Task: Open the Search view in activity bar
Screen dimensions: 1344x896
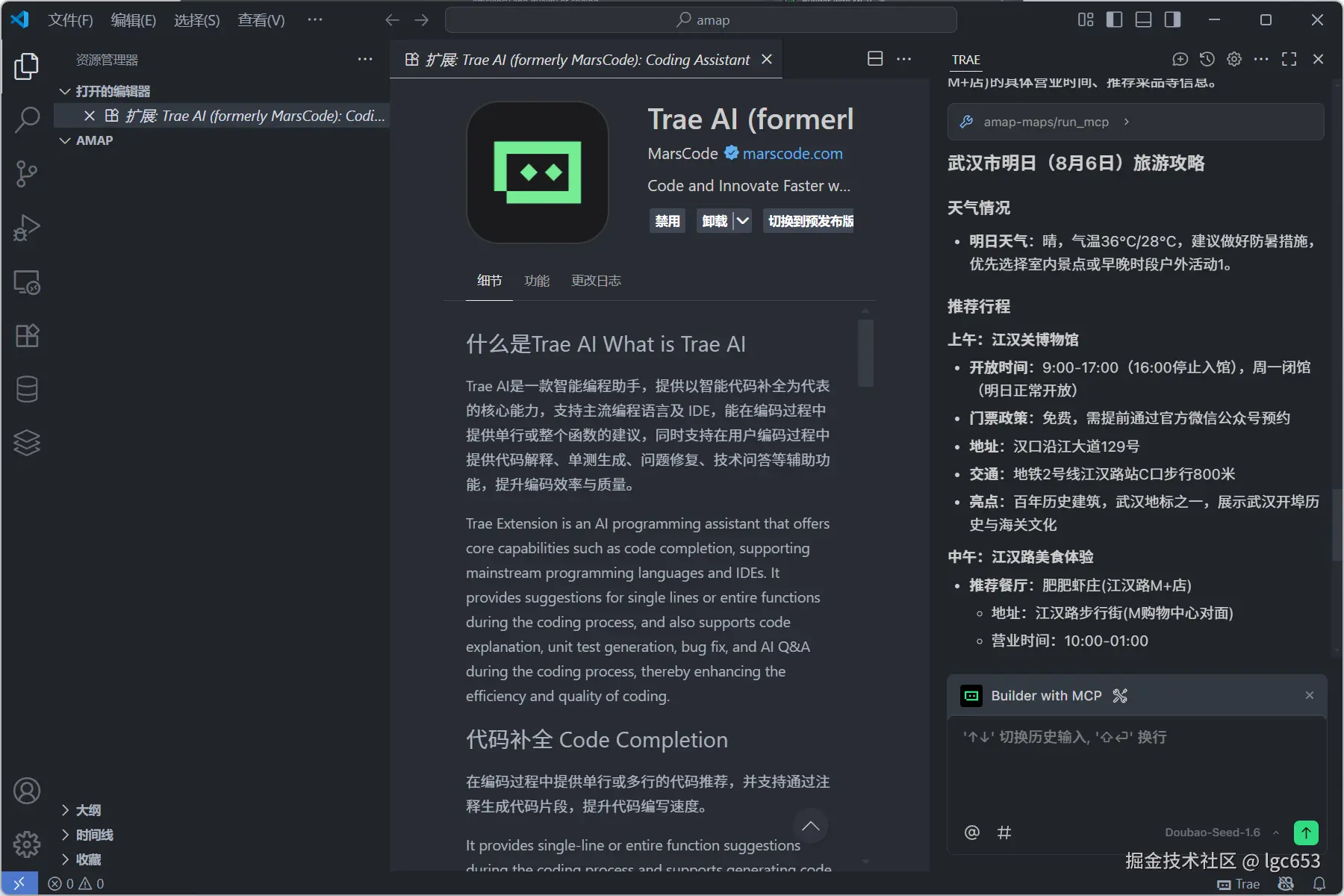Action: [x=27, y=119]
